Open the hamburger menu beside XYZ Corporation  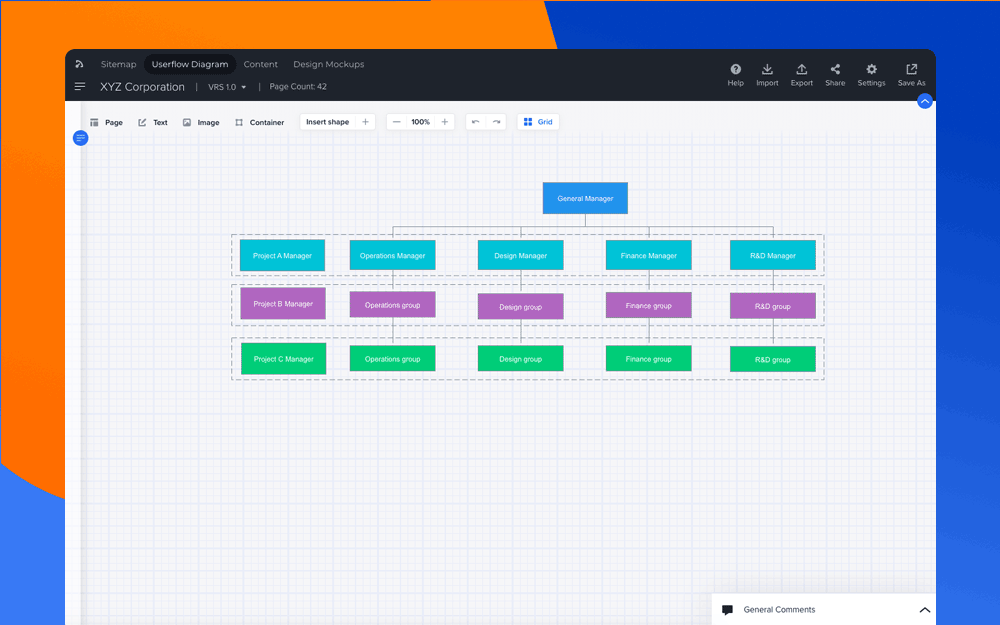(x=80, y=87)
